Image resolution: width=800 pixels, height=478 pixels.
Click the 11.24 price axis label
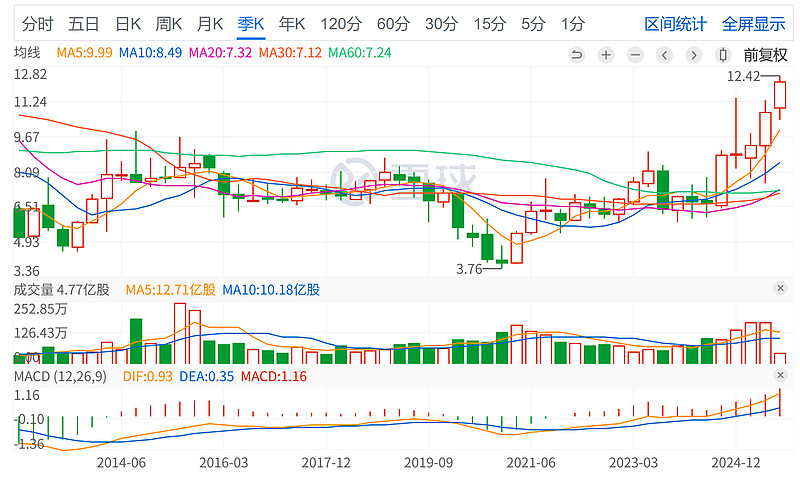[30, 102]
